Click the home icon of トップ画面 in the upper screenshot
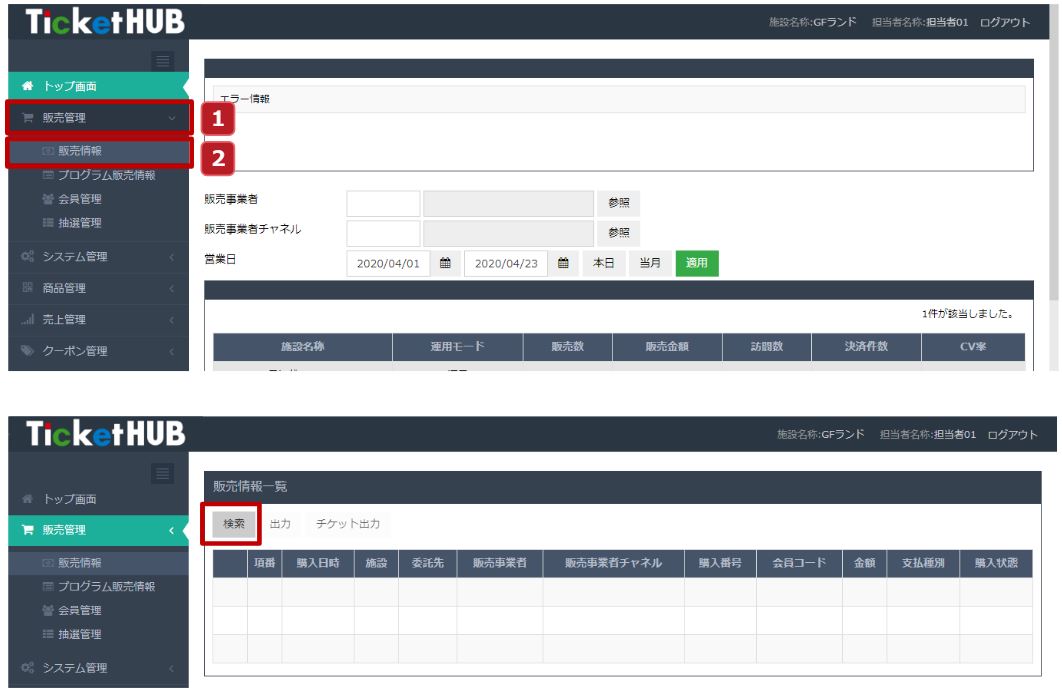Screen dimensions: 1062x692 point(27,87)
